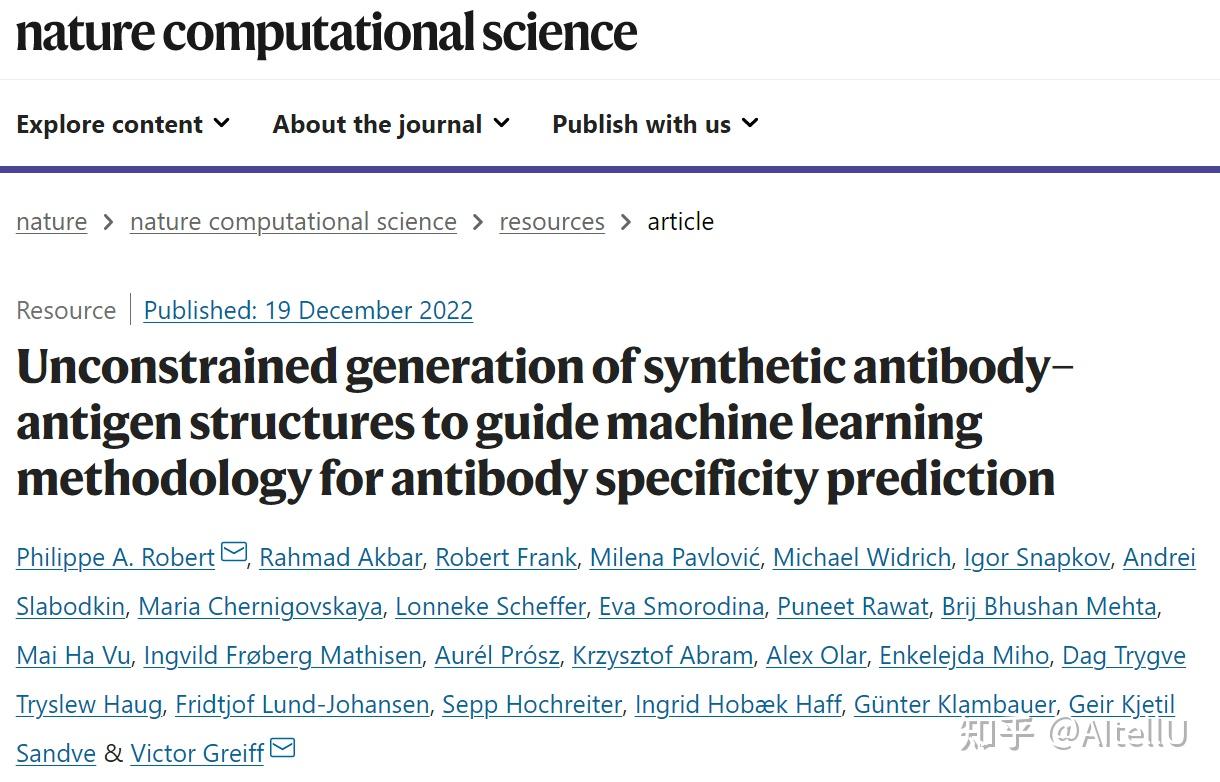Open author Sepp Hochreiter's link
1220x782 pixels.
pyautogui.click(x=532, y=704)
